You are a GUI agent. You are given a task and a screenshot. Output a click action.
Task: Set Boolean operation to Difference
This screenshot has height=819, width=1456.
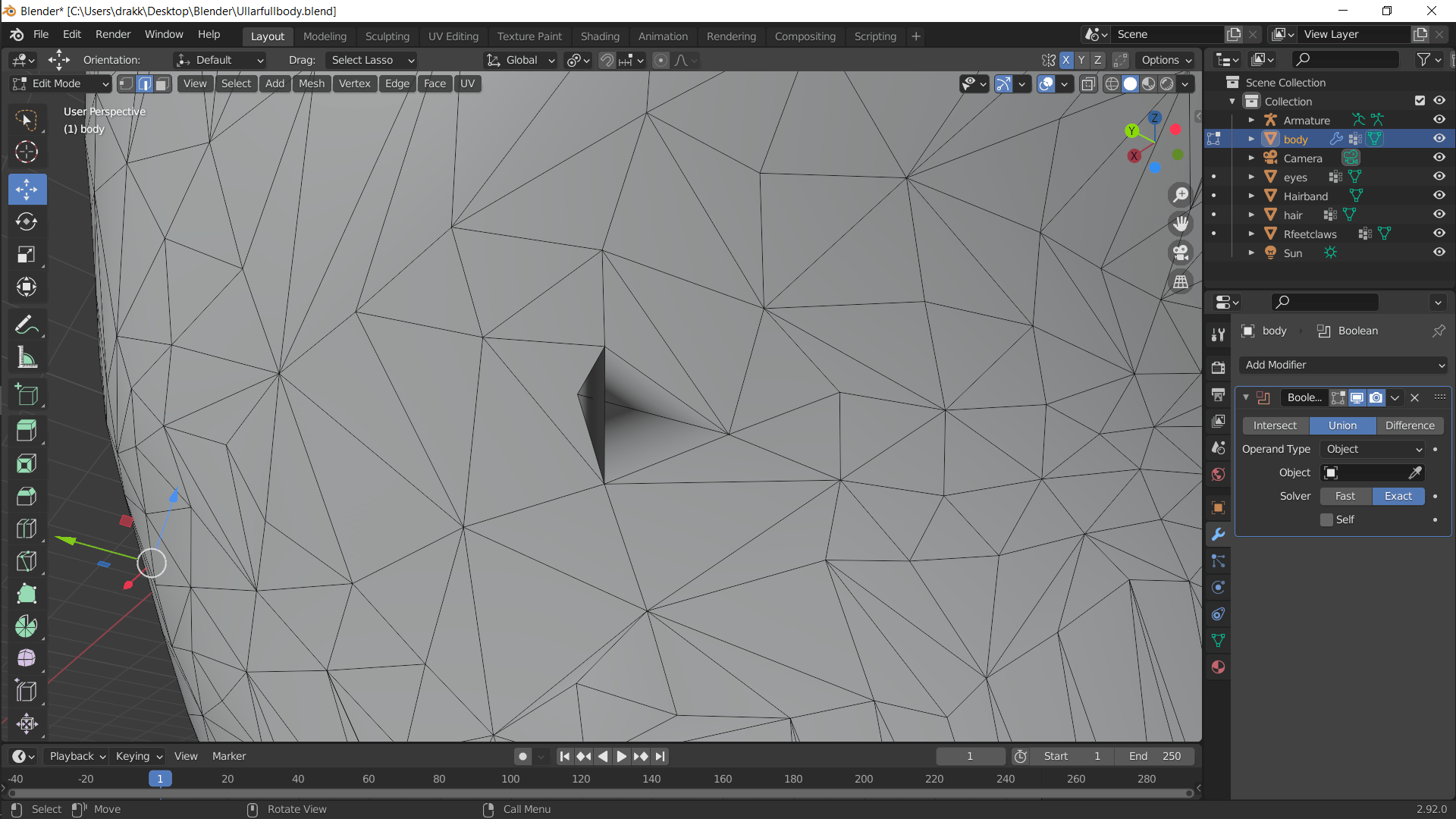(x=1410, y=425)
